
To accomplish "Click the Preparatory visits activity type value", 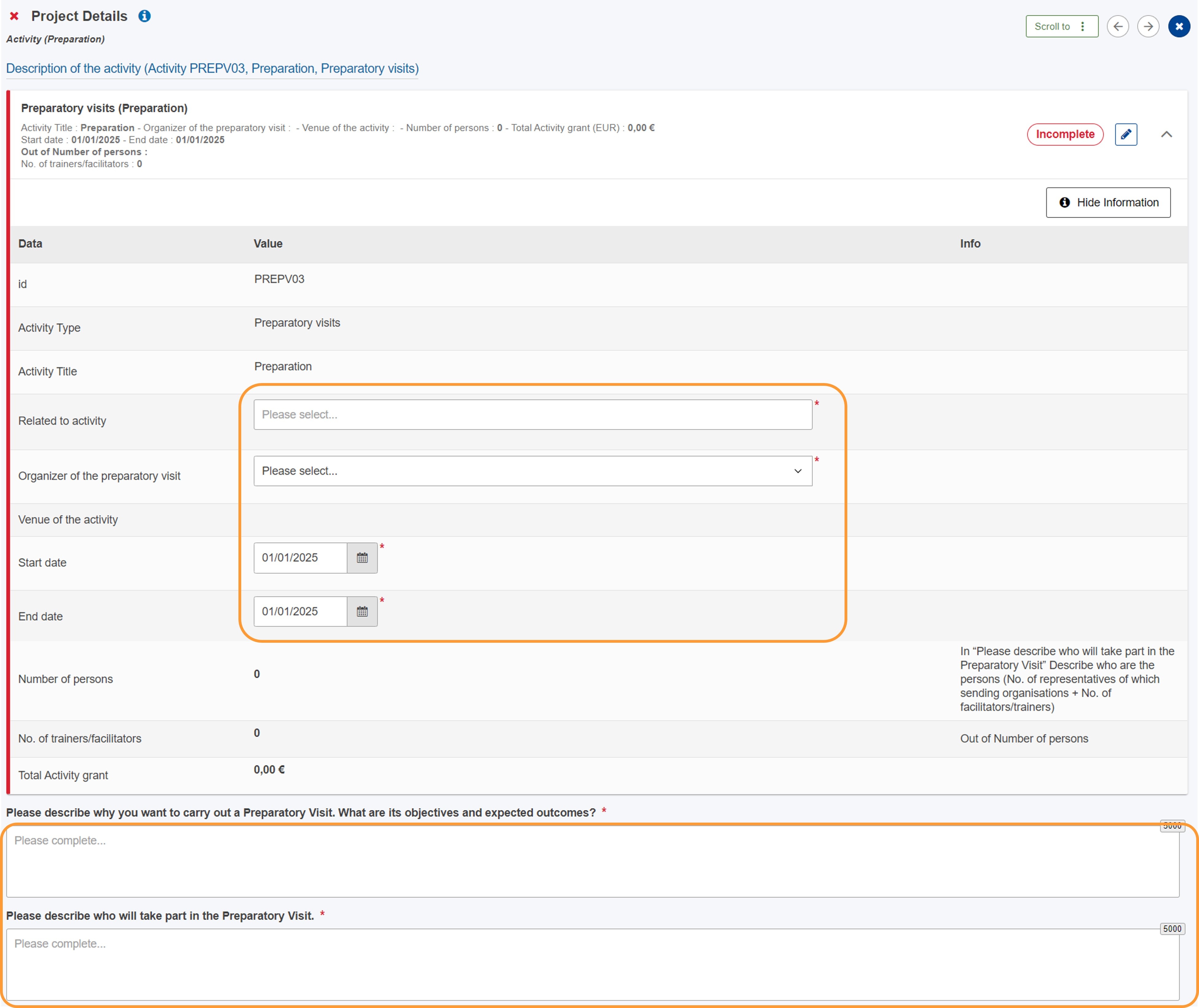I will [297, 323].
